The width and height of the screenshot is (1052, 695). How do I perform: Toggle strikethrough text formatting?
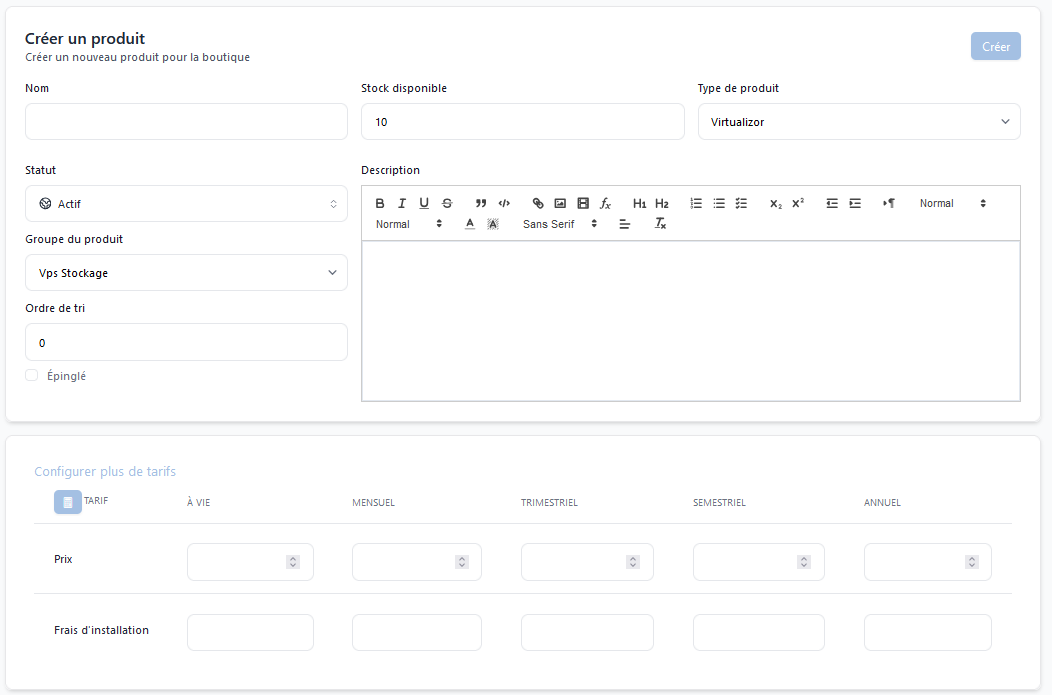(447, 203)
